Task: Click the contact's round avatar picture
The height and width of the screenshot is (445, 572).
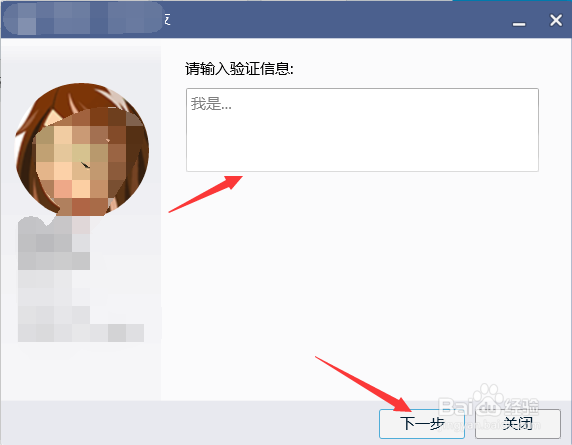Action: pyautogui.click(x=82, y=150)
